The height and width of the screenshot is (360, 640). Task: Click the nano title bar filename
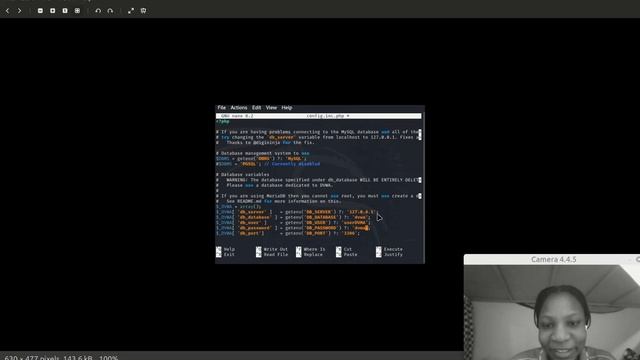click(x=327, y=116)
